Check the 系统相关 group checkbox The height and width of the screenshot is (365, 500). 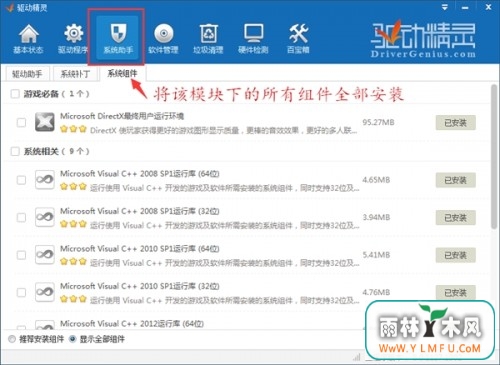(x=15, y=151)
